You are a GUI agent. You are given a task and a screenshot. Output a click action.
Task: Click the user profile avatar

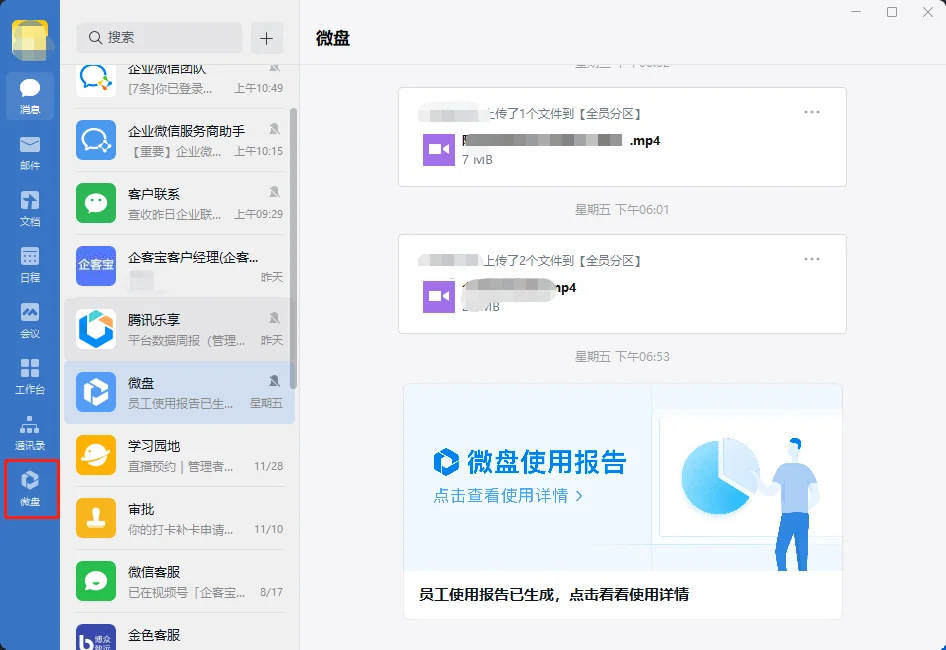30,40
